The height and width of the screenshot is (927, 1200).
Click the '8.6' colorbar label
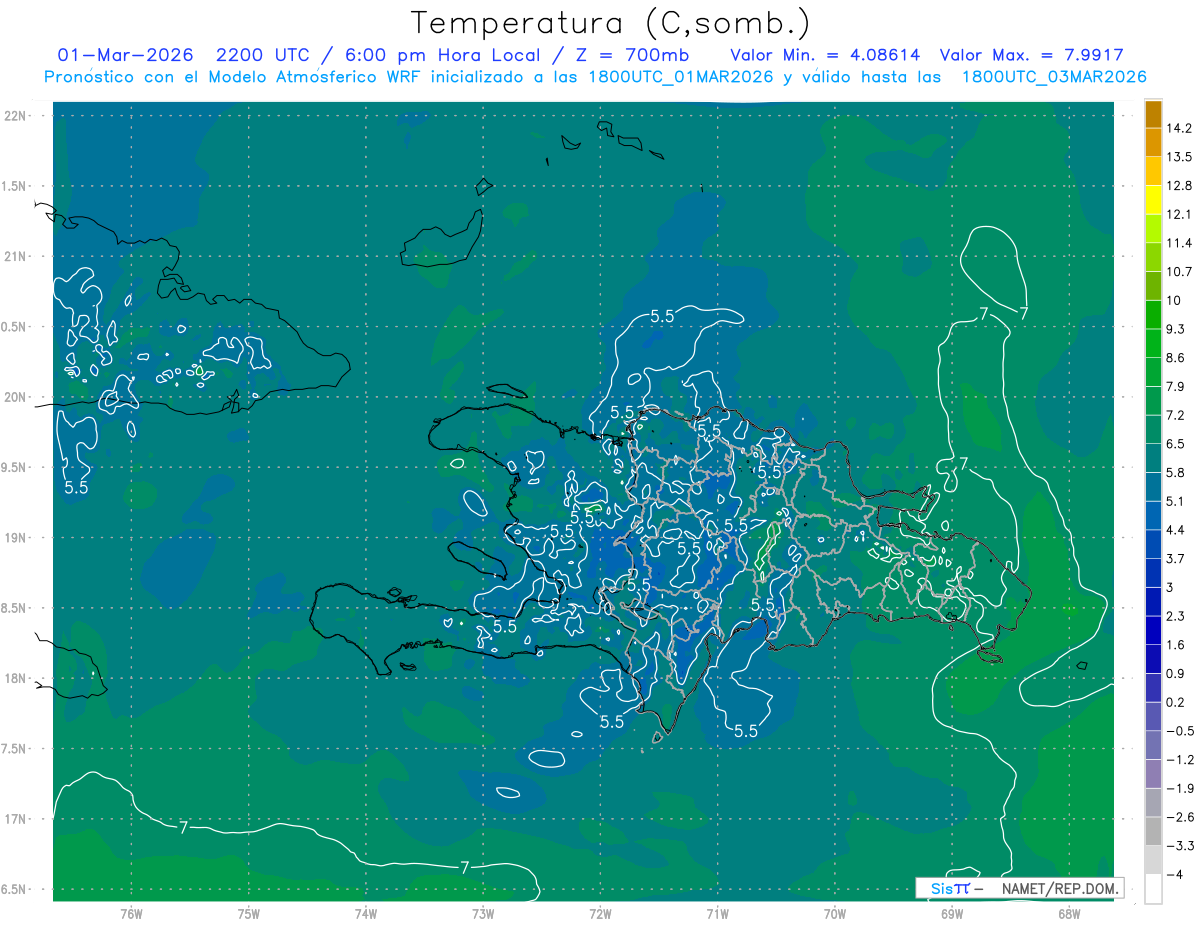click(x=1176, y=358)
